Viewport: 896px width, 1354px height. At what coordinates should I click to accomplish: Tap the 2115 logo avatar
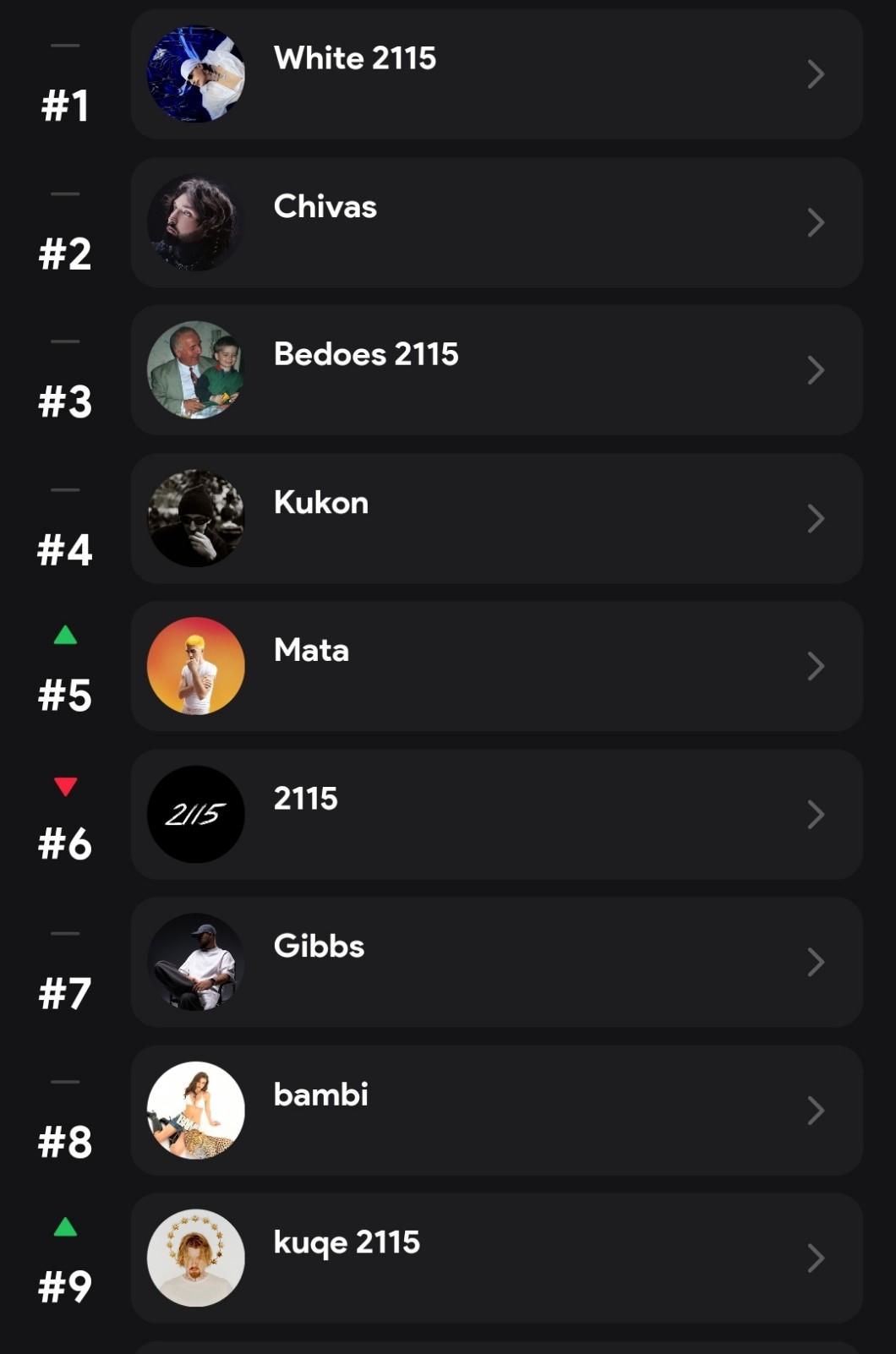point(196,814)
